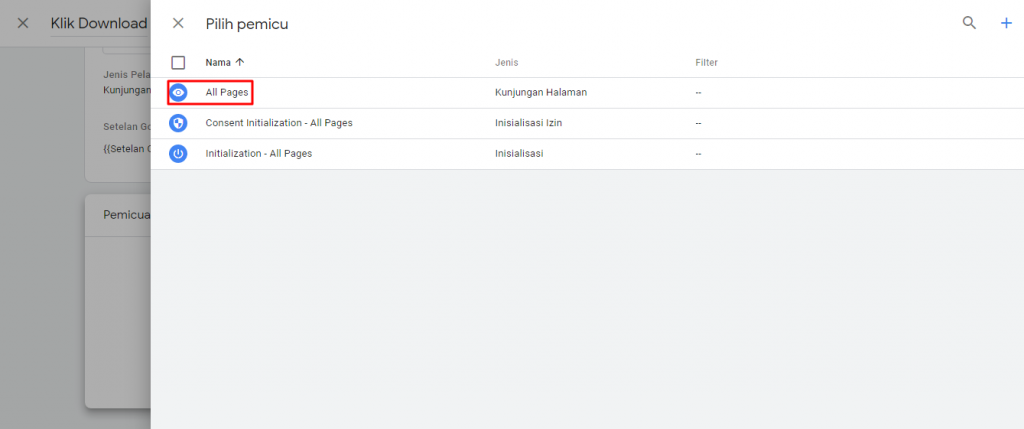Choose Consent Initialization - All Pages trigger
The width and height of the screenshot is (1024, 429).
[278, 123]
